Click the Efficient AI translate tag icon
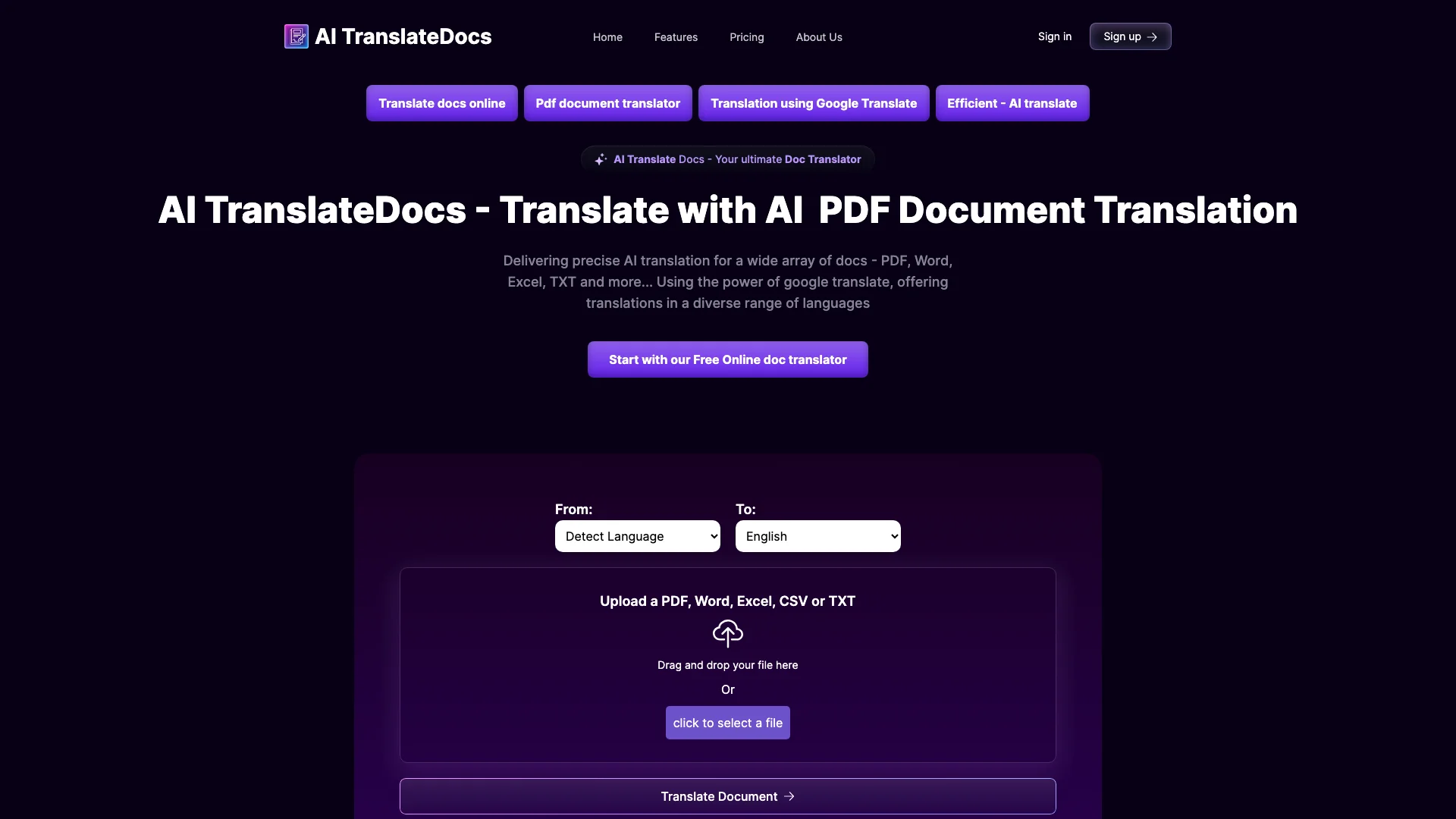This screenshot has height=819, width=1456. click(1012, 103)
